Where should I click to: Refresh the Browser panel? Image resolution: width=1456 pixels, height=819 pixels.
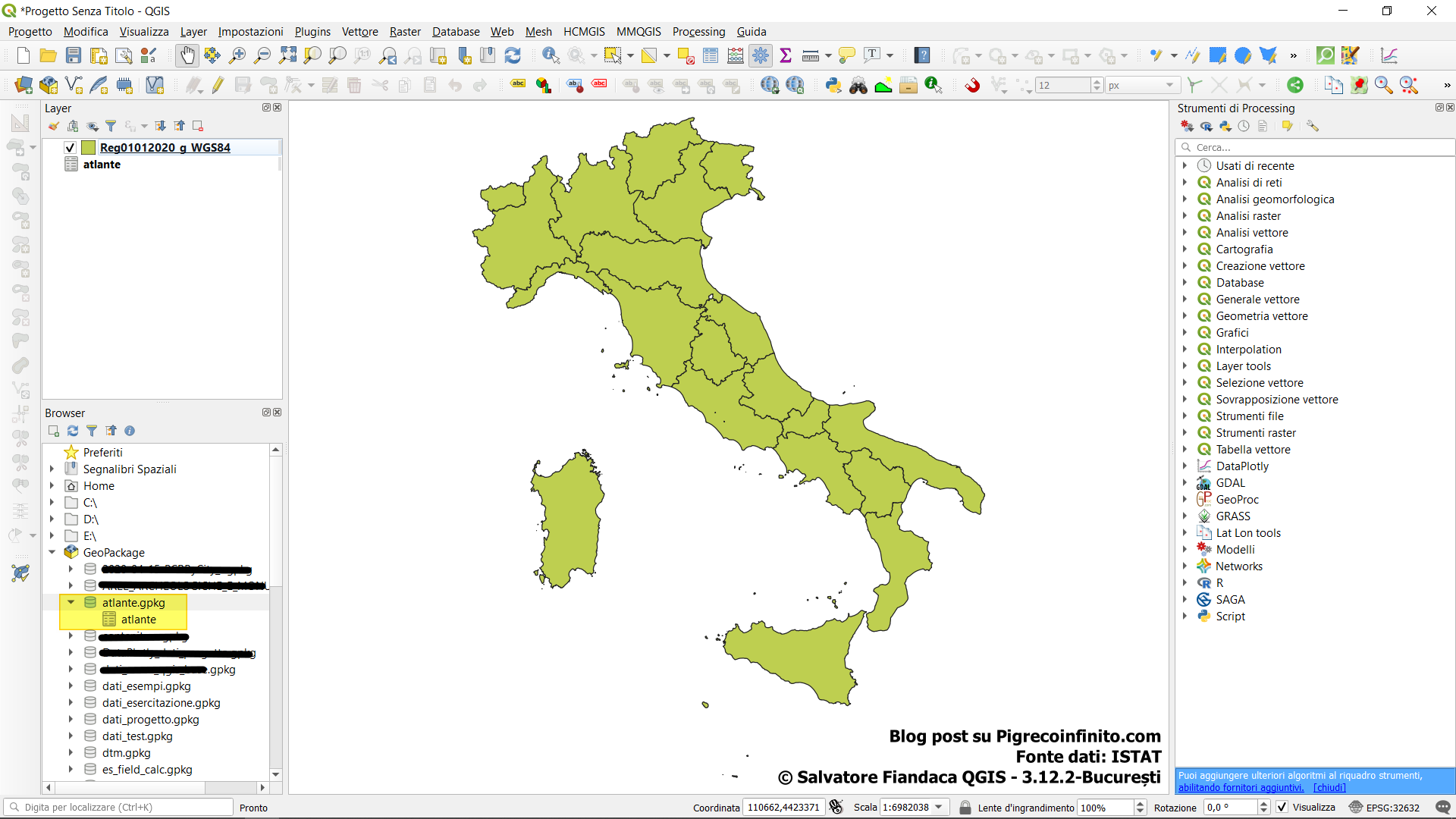pyautogui.click(x=73, y=431)
